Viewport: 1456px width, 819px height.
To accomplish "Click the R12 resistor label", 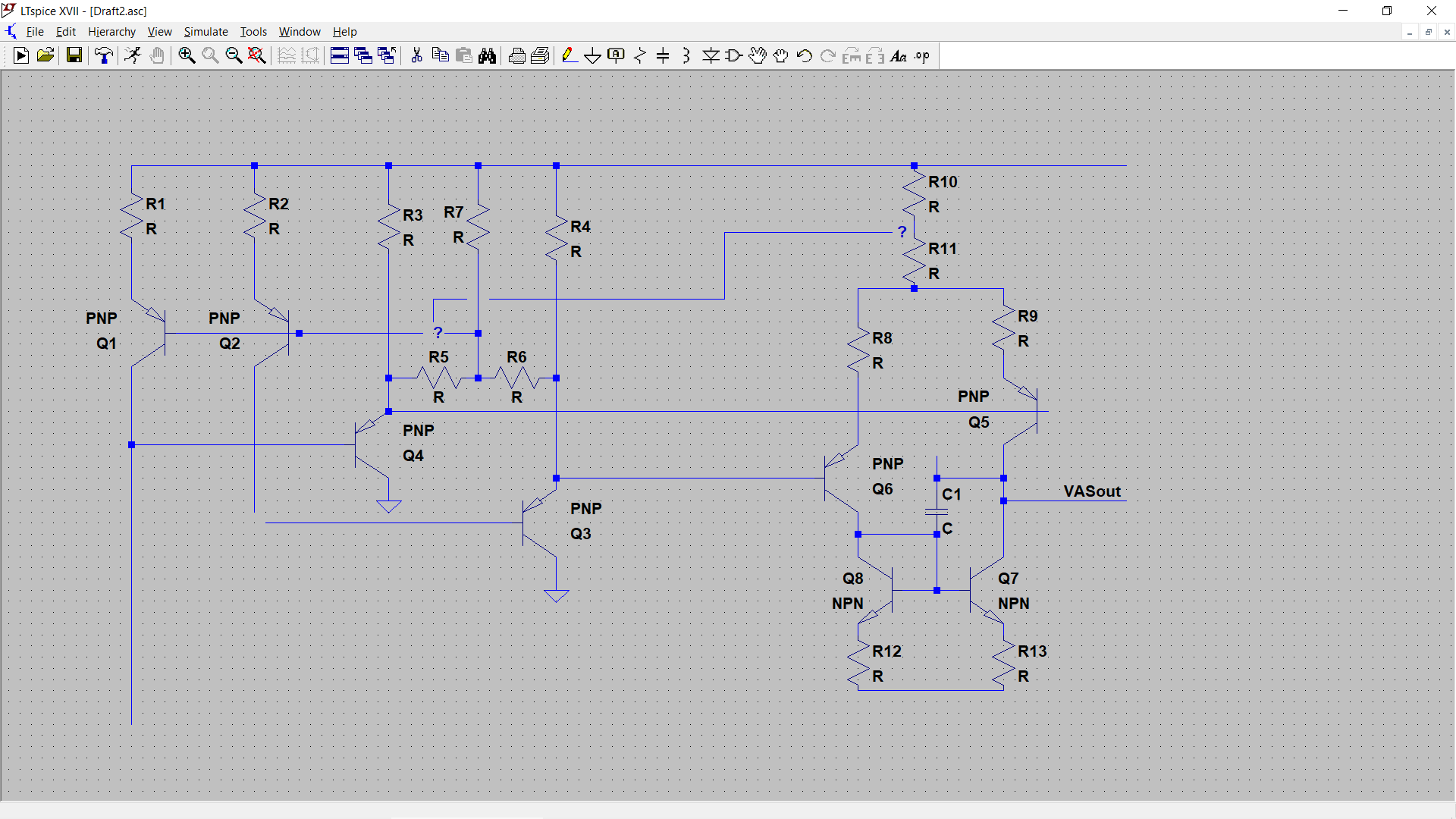I will [x=886, y=651].
